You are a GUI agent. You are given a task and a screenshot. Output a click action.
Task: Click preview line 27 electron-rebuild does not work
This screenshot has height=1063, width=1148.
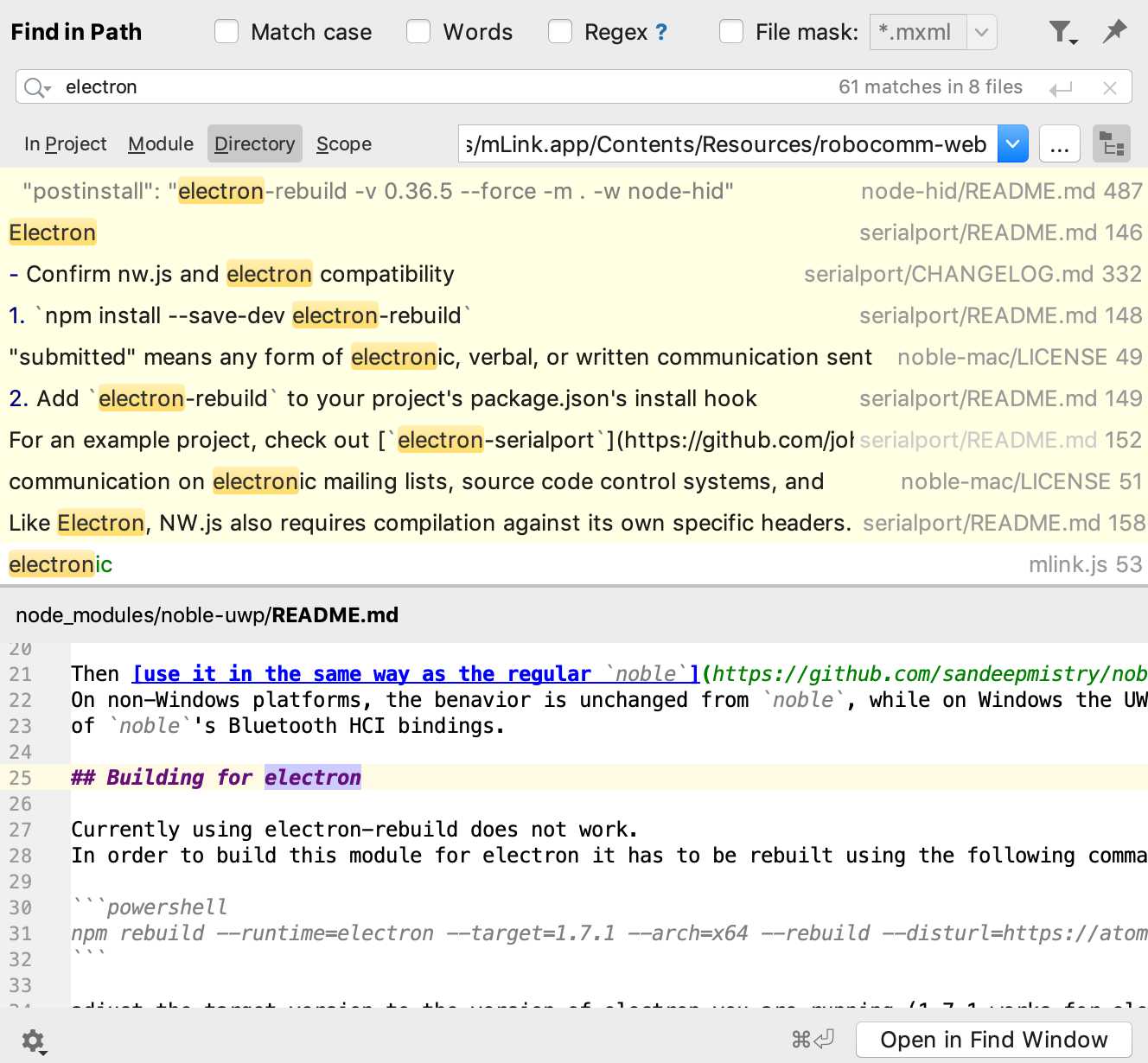pos(354,830)
